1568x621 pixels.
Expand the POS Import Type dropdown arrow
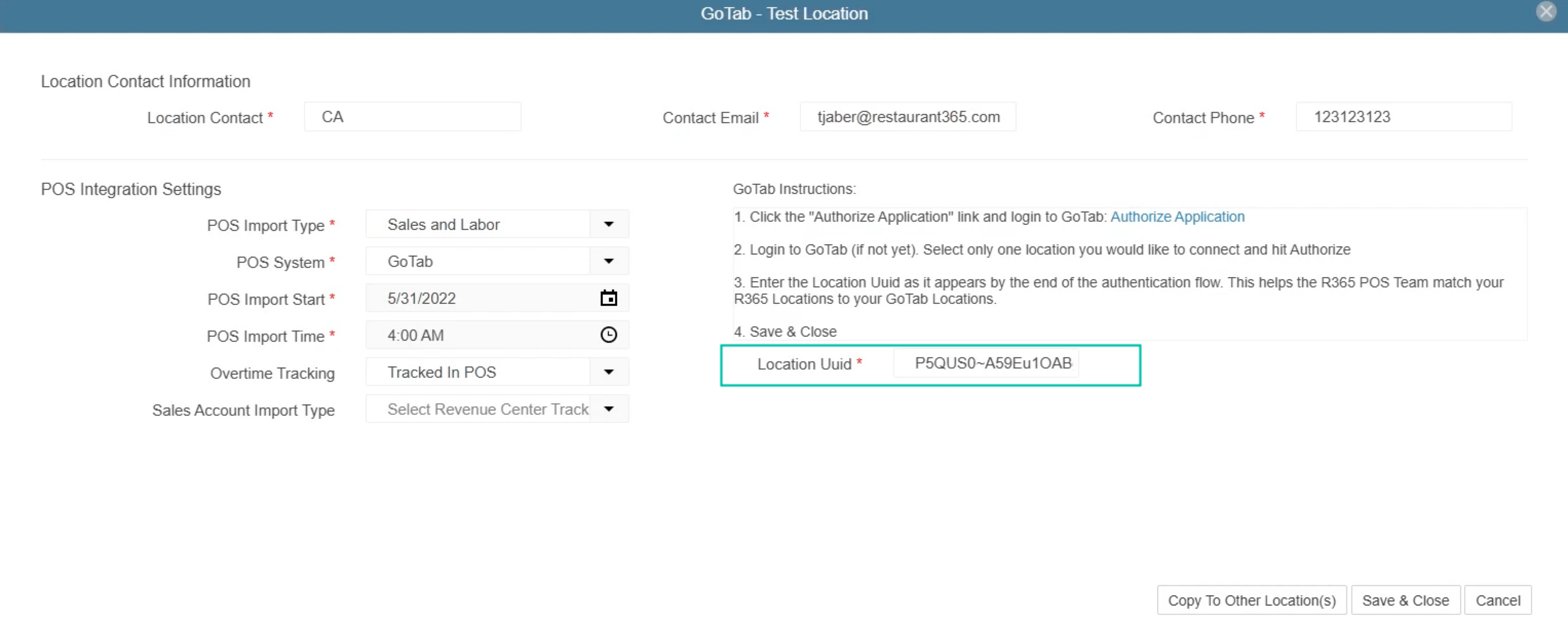pyautogui.click(x=608, y=224)
